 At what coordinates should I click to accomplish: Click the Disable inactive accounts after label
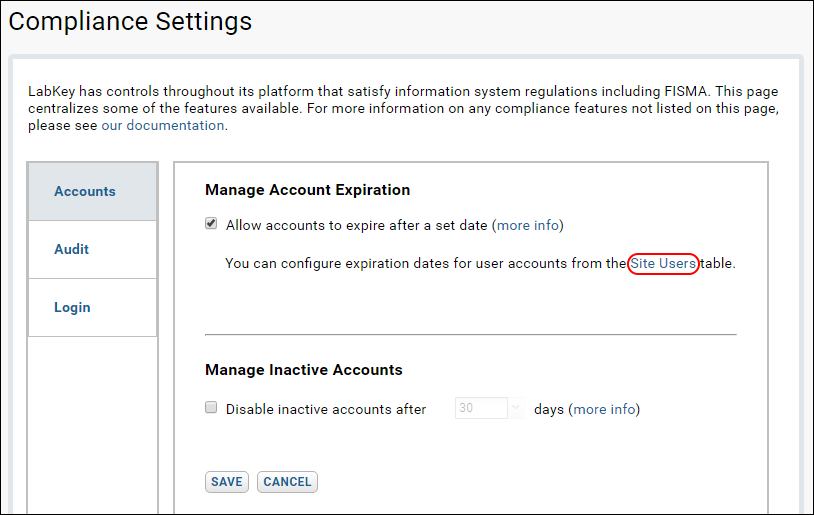[326, 409]
